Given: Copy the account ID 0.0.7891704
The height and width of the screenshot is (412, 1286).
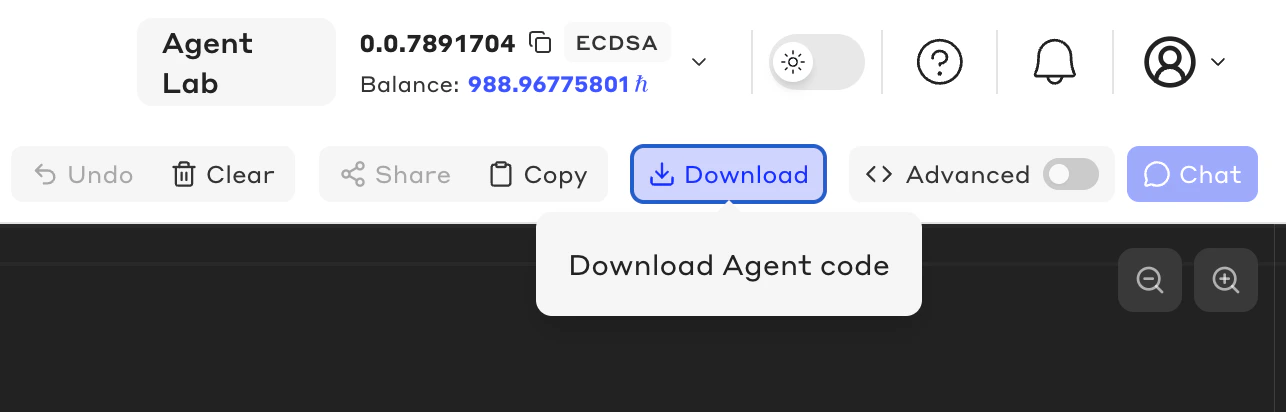Looking at the screenshot, I should coord(540,43).
